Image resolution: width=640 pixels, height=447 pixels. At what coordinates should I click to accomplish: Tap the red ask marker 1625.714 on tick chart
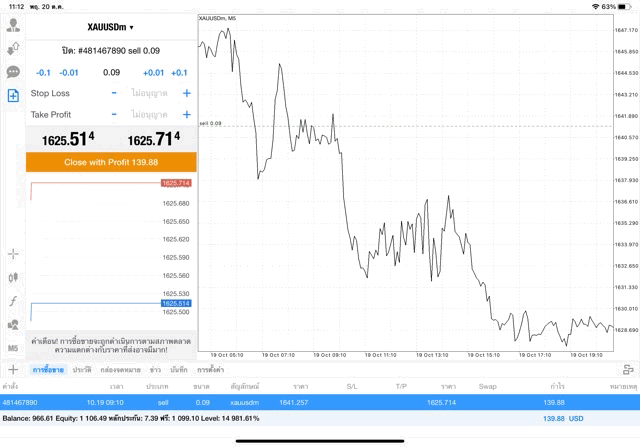pos(176,183)
